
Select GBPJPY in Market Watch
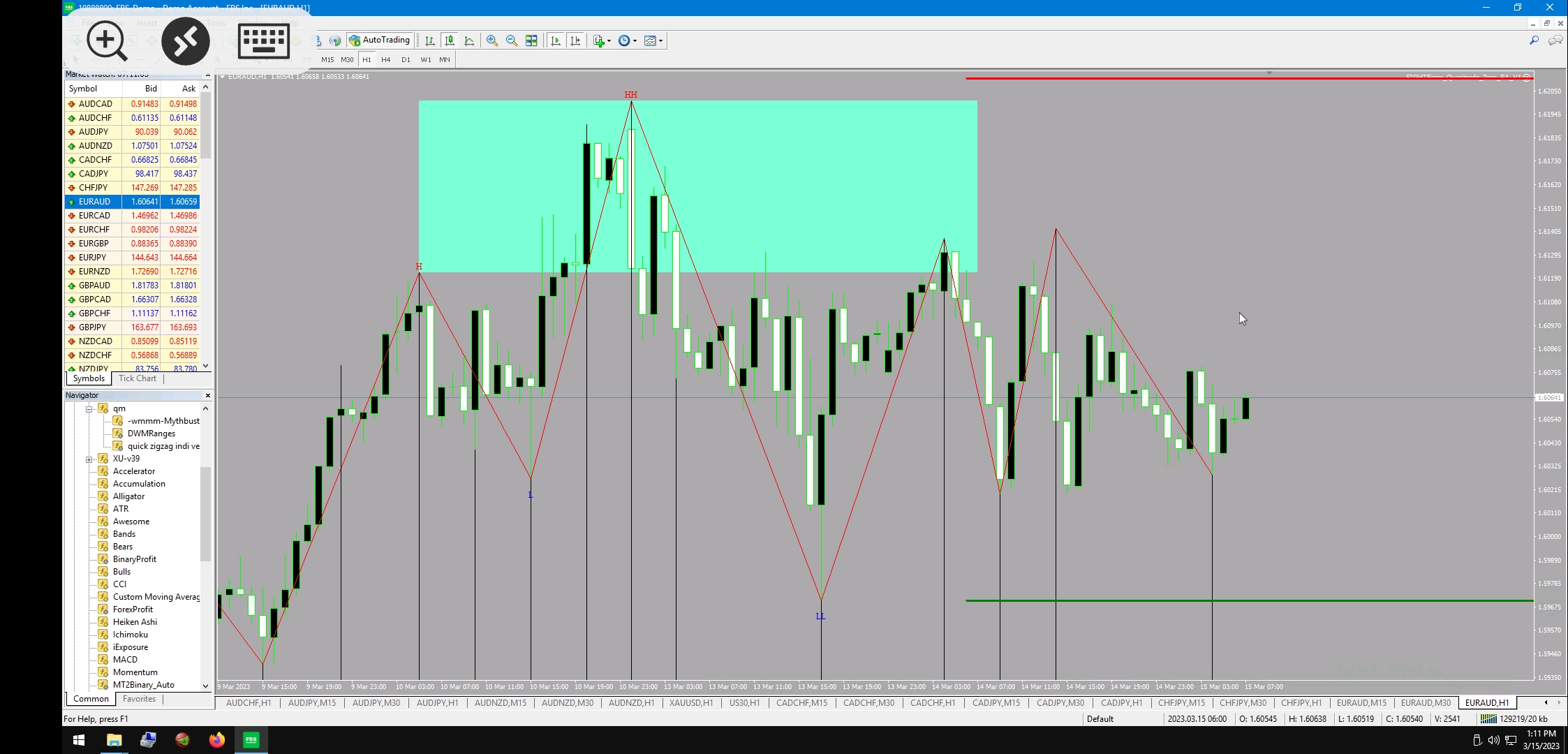(x=93, y=327)
